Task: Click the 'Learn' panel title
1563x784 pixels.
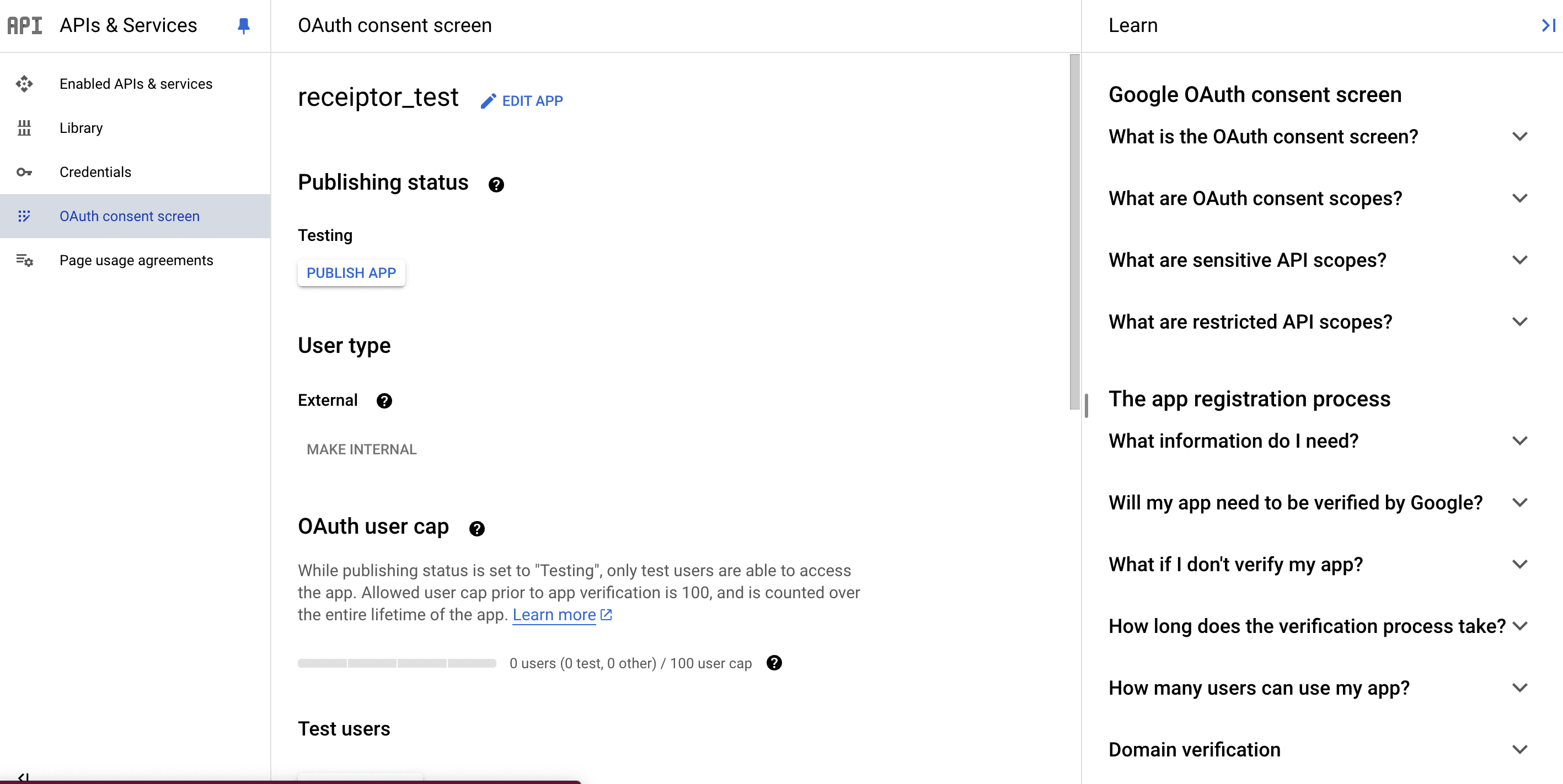Action: coord(1133,25)
